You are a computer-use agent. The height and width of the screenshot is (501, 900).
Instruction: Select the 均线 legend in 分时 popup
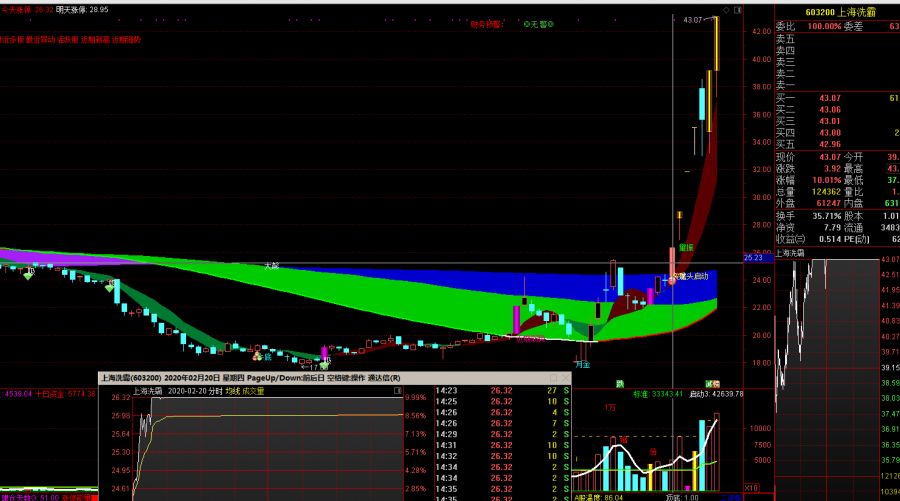click(232, 391)
